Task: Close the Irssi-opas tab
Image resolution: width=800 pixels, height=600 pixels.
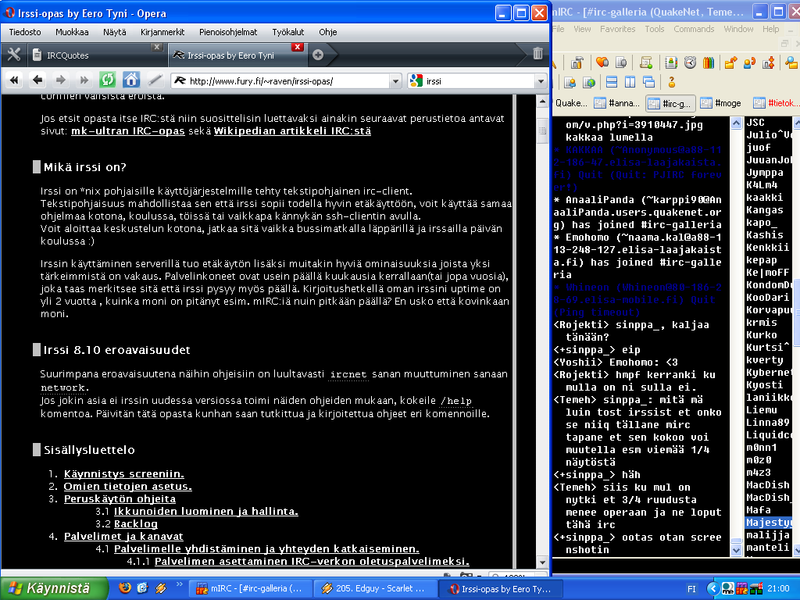Action: 297,47
